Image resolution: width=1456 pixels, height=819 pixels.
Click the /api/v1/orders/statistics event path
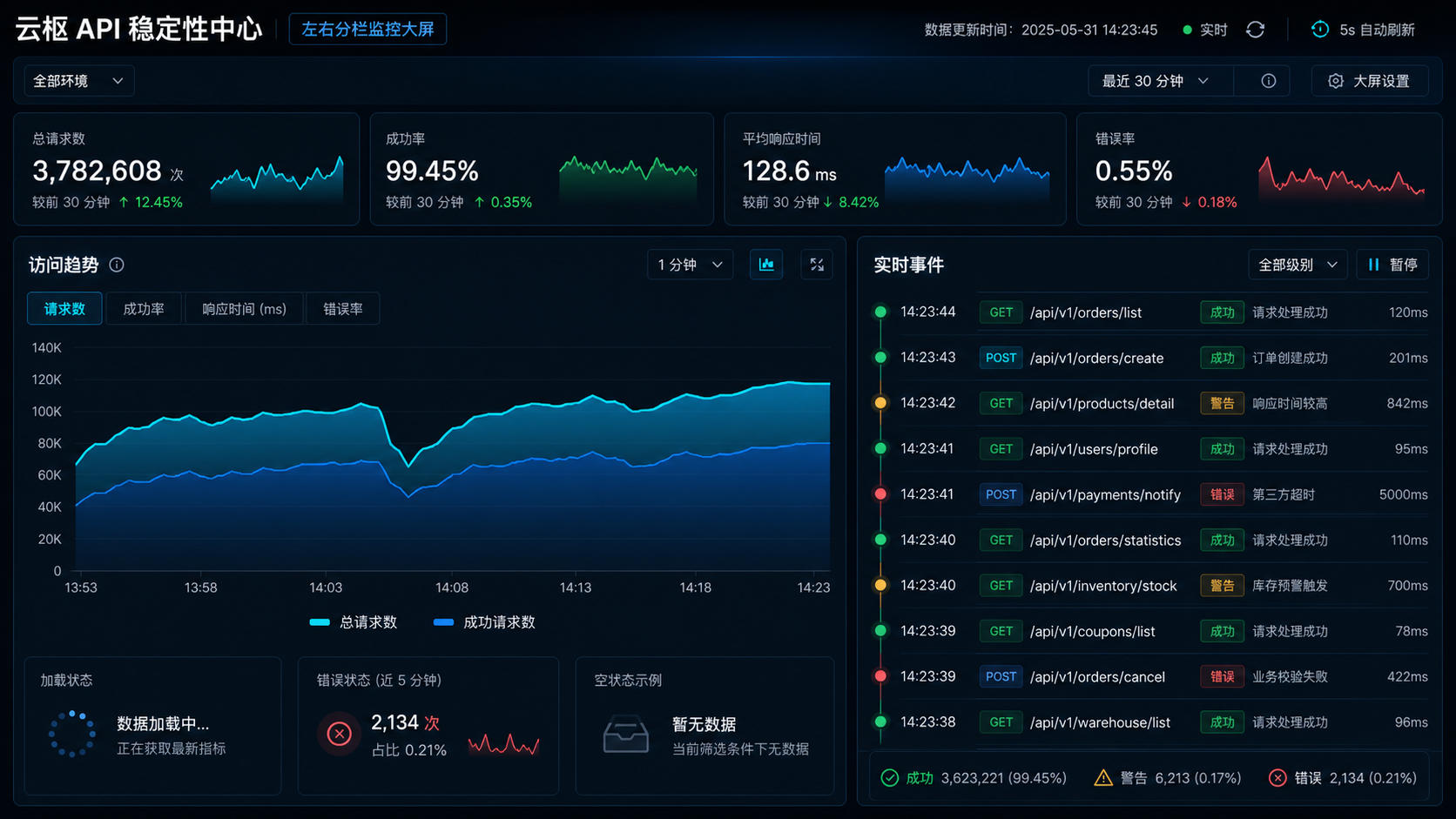click(1105, 540)
